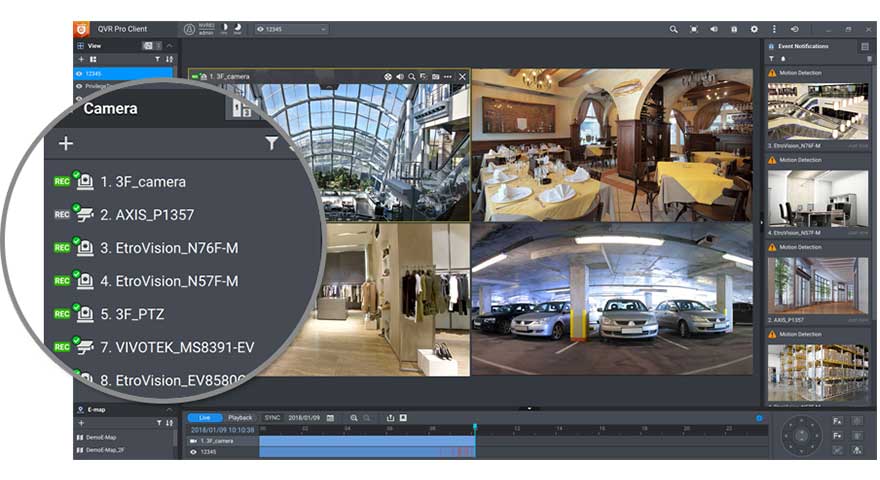Open the EtroVision_N57F-M motion detection thumbnail
This screenshot has height=480, width=880.
[x=818, y=199]
